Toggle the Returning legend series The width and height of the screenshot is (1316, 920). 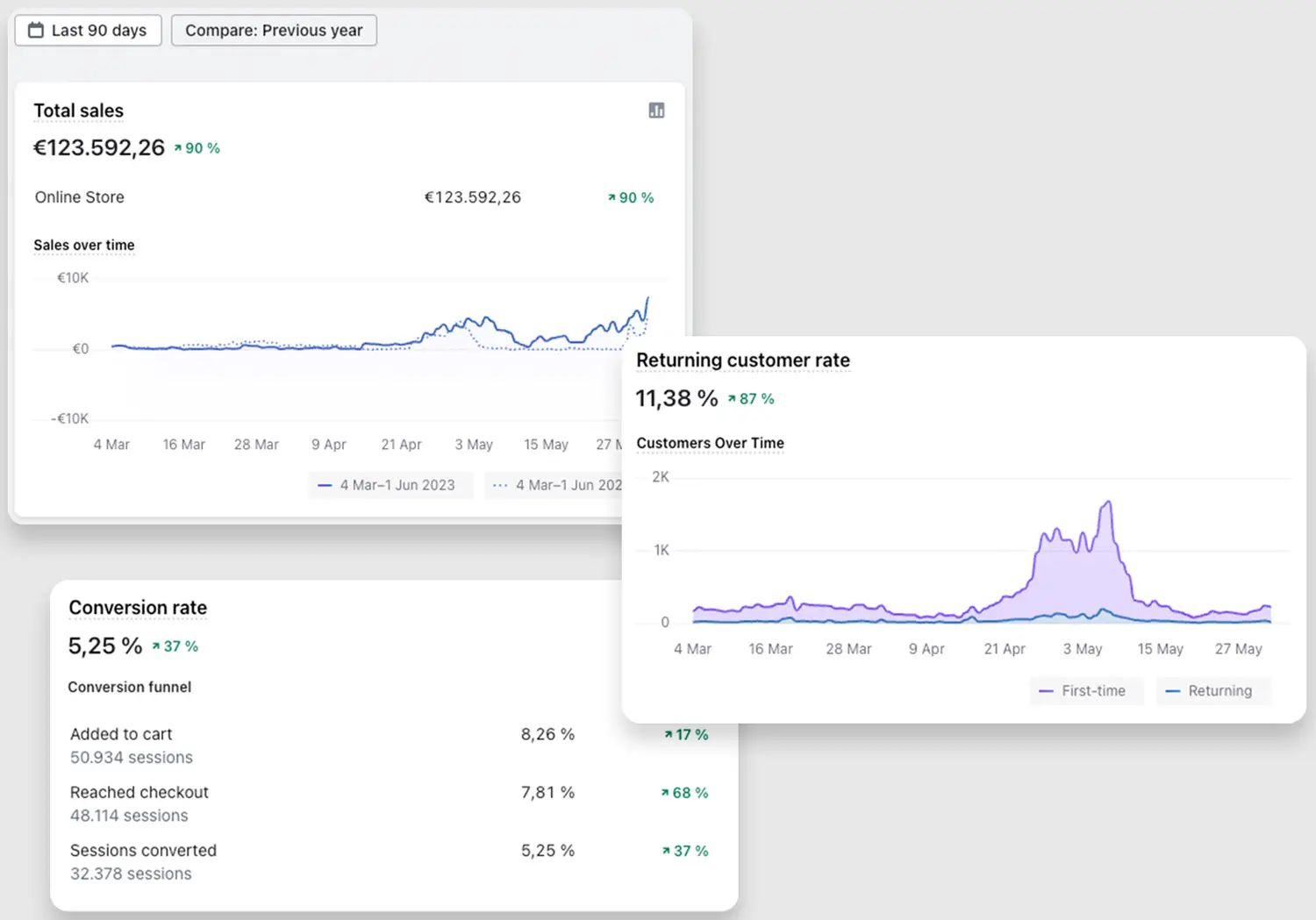coord(1212,691)
